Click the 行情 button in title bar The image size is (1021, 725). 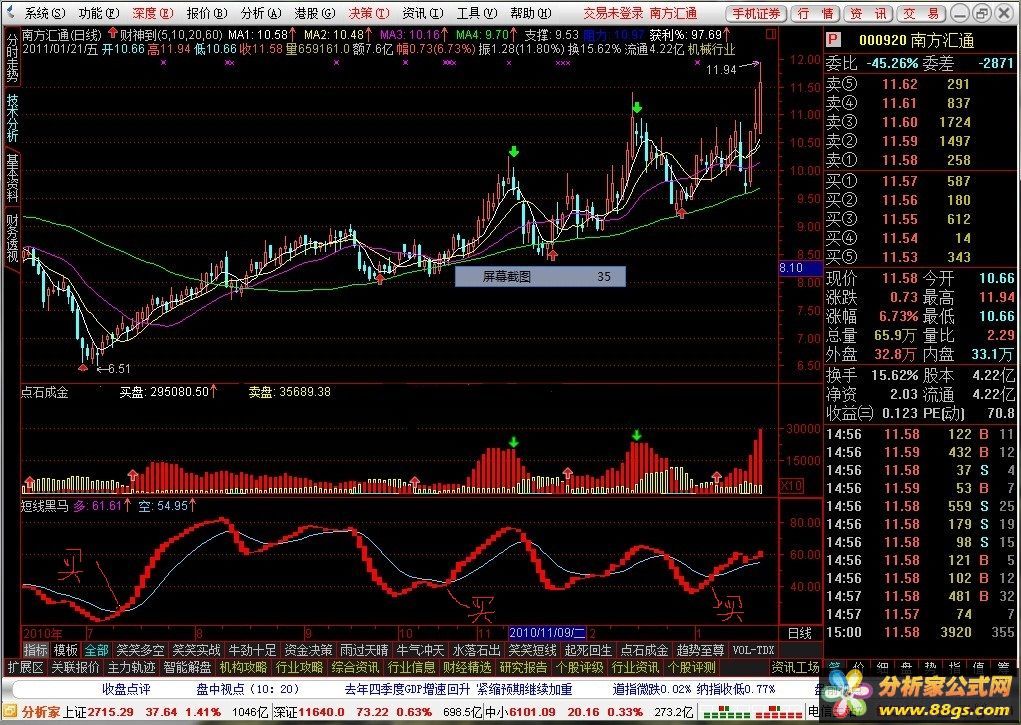click(x=815, y=13)
